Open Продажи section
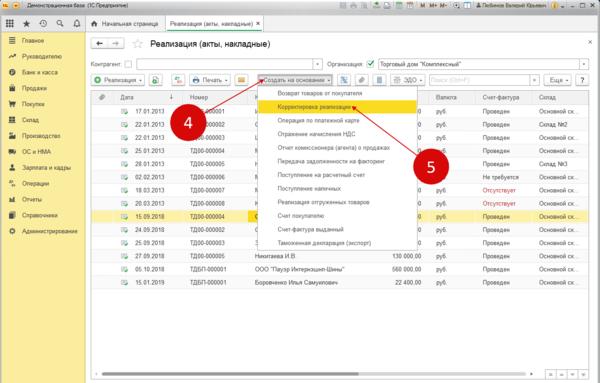The image size is (600, 383). 34,88
